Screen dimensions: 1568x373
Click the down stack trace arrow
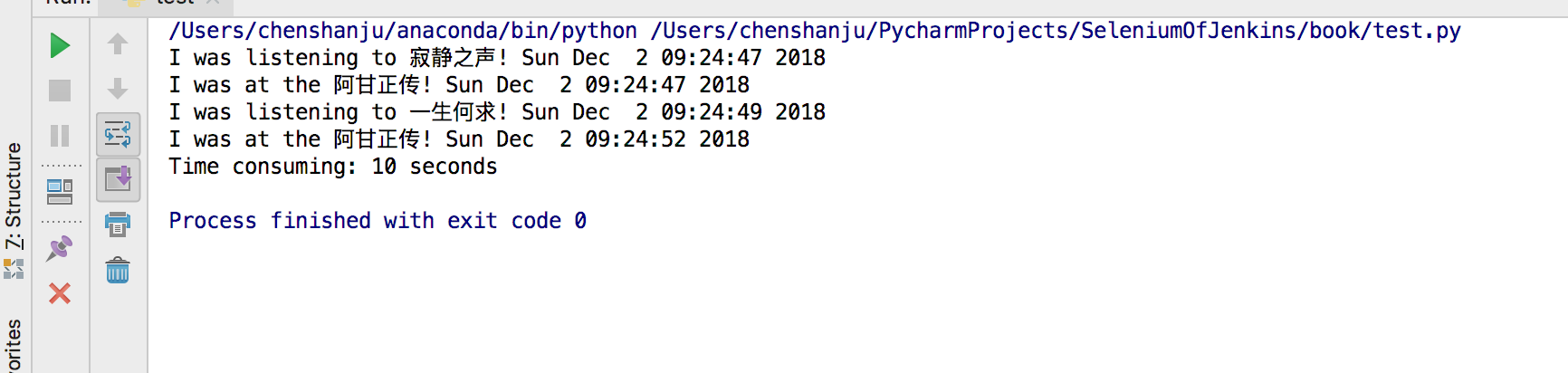(118, 89)
